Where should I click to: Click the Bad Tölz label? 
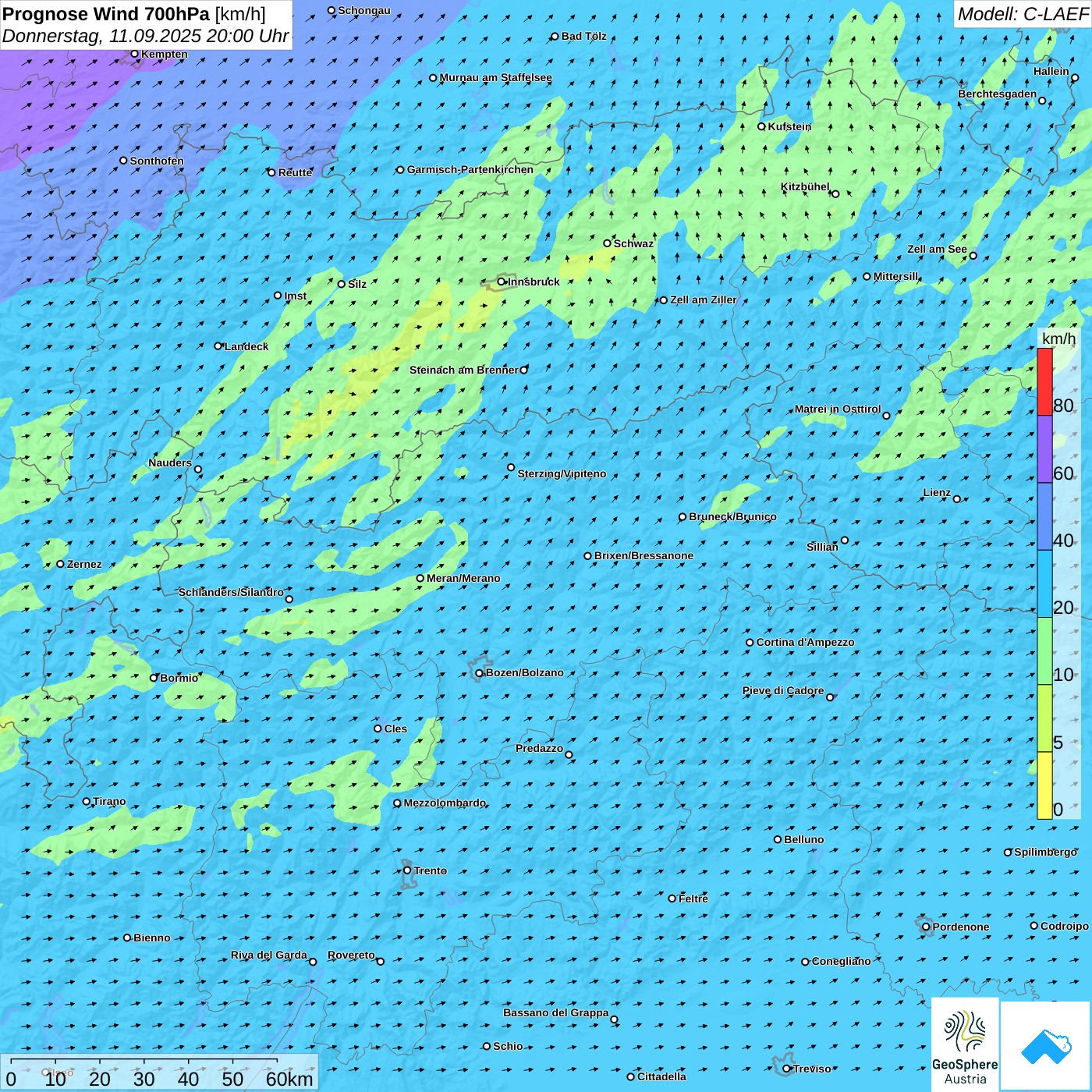coord(583,36)
